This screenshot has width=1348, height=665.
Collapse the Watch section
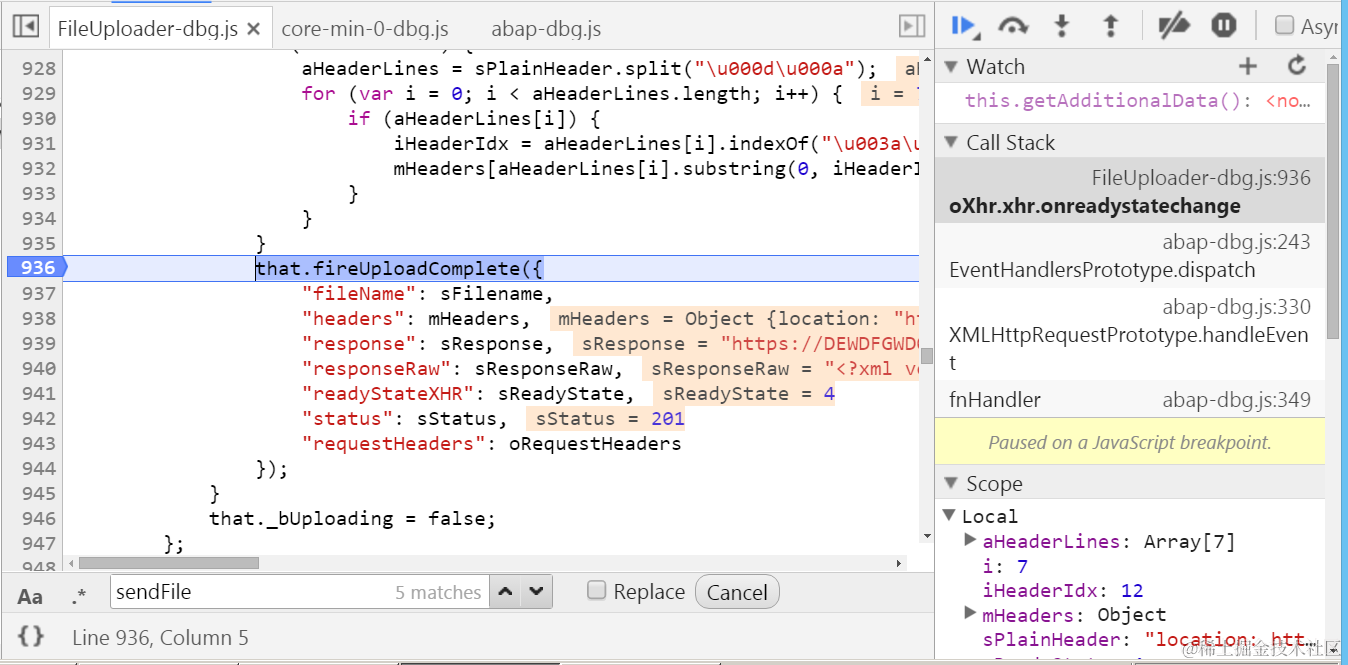[x=951, y=67]
